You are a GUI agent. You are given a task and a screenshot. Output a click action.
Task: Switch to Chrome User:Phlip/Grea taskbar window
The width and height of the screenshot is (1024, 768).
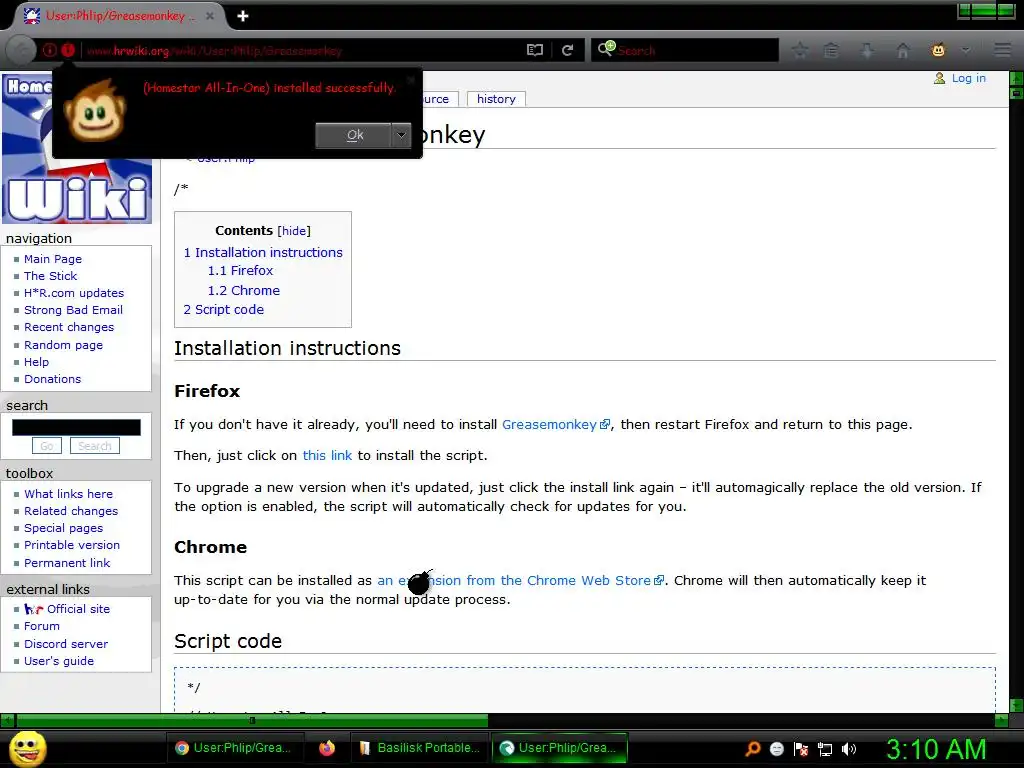coord(234,748)
